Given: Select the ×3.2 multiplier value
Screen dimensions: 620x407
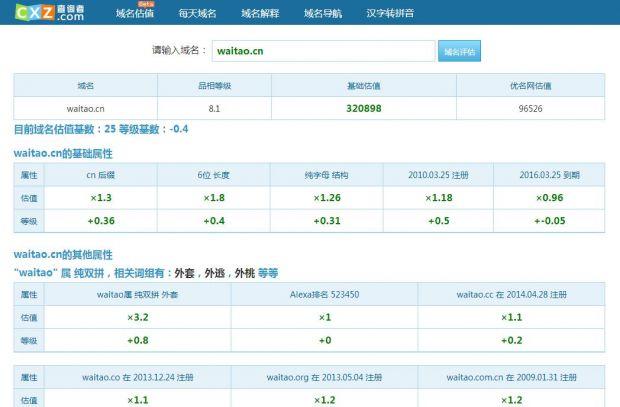Looking at the screenshot, I should click(138, 317).
